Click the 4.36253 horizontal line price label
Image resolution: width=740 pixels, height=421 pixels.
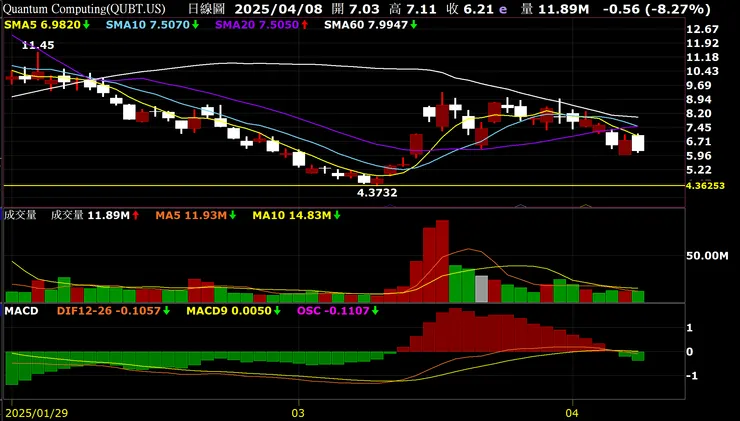click(705, 185)
